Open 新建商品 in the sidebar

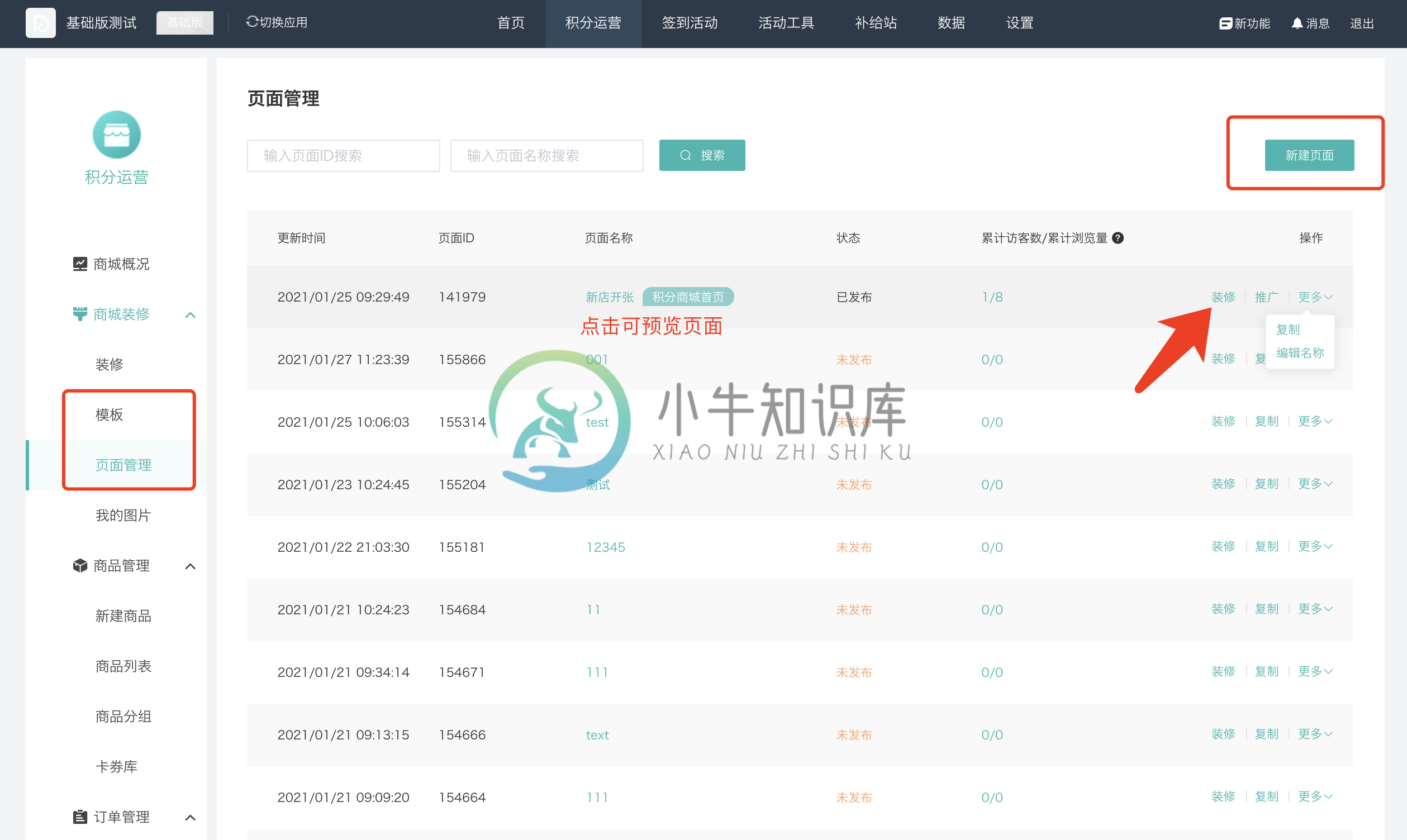[123, 616]
